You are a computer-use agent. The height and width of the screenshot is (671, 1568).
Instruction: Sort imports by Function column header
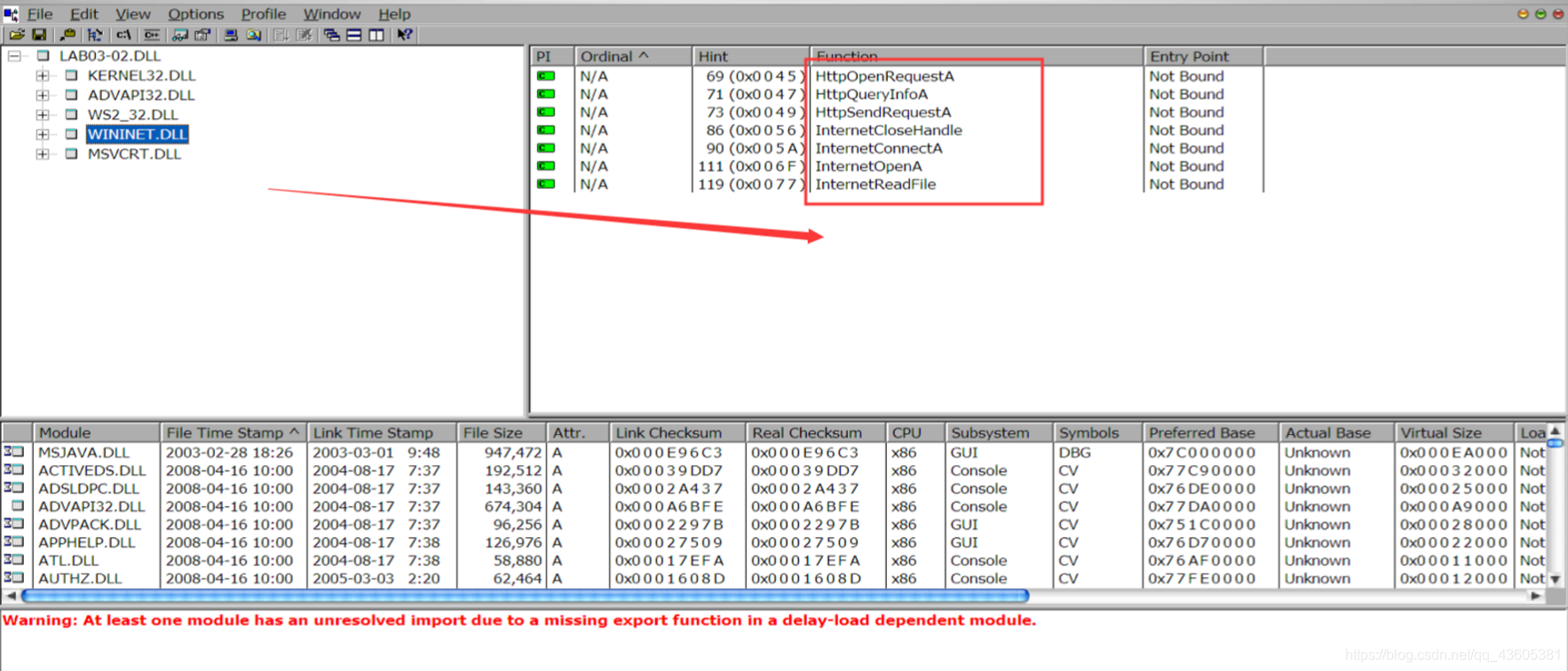click(x=977, y=56)
